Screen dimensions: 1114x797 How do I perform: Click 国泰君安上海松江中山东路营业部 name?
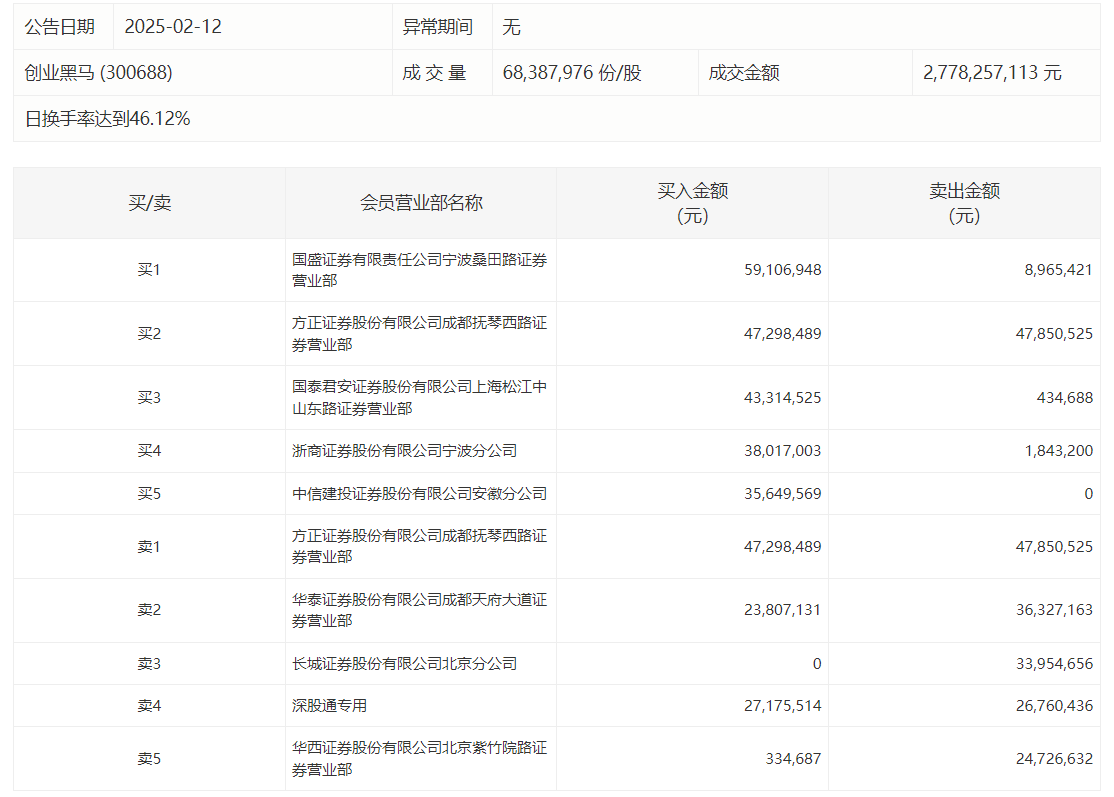click(420, 398)
